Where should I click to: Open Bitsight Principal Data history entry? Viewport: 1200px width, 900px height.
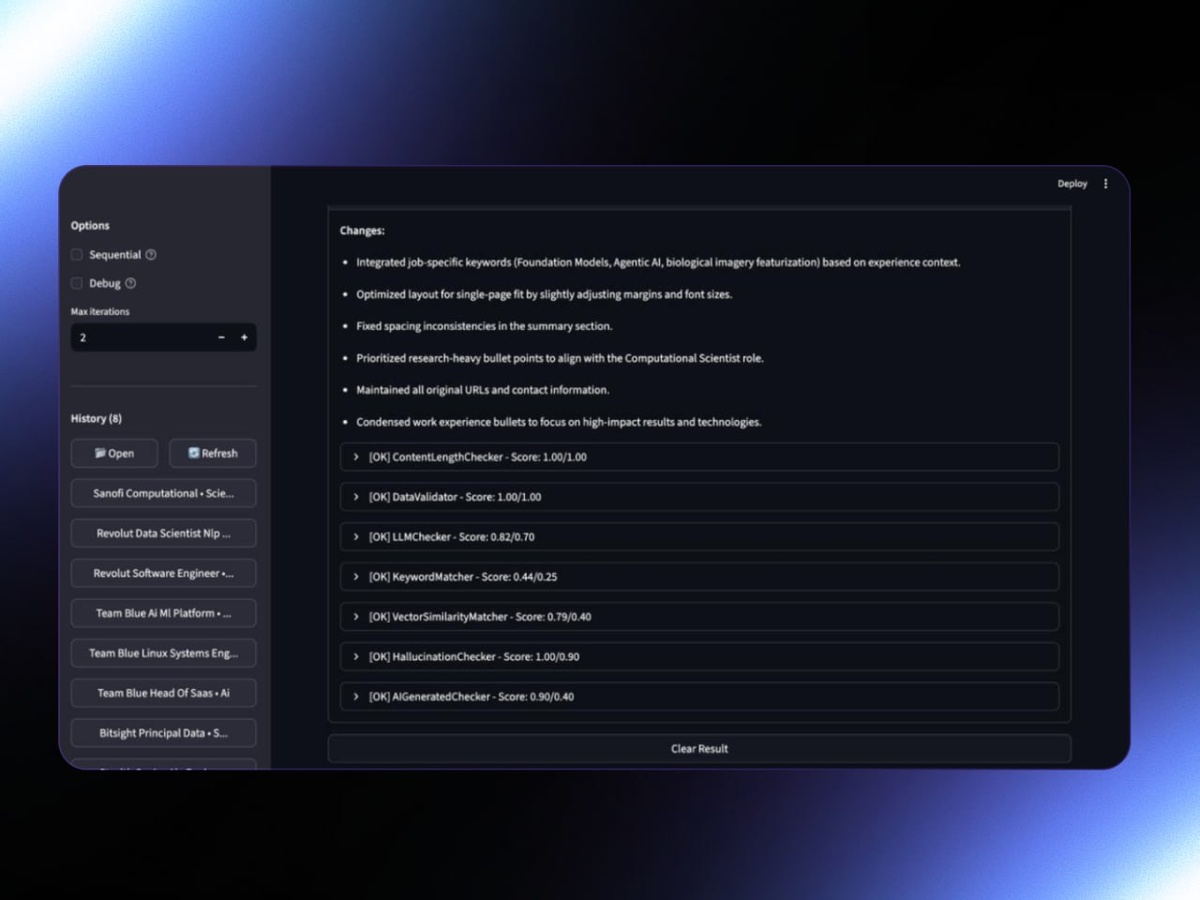click(x=163, y=733)
